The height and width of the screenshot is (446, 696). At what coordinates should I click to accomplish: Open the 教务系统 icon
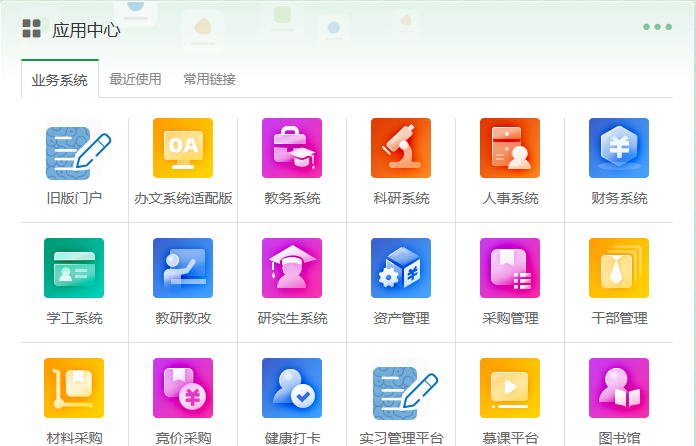pos(292,148)
